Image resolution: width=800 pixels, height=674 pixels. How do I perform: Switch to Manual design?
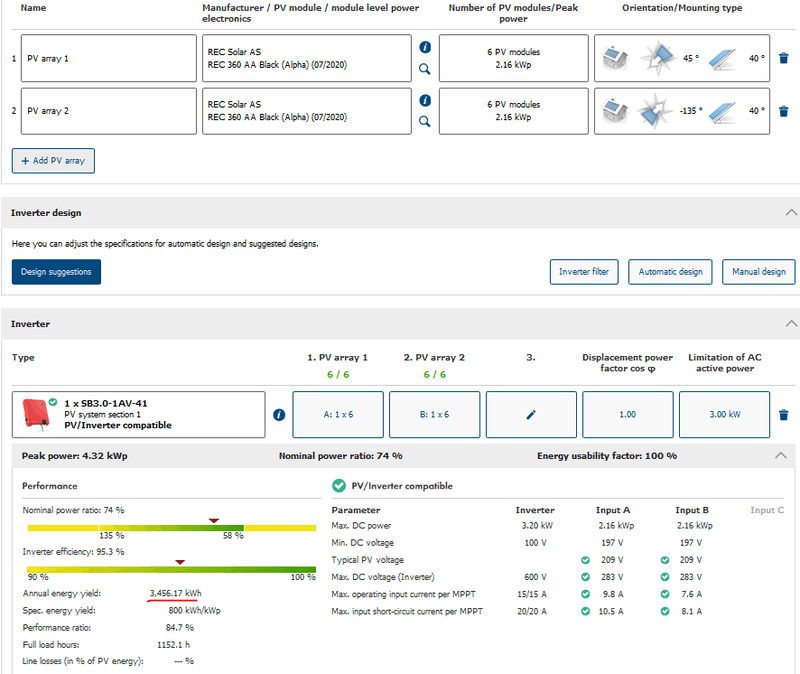(x=759, y=272)
